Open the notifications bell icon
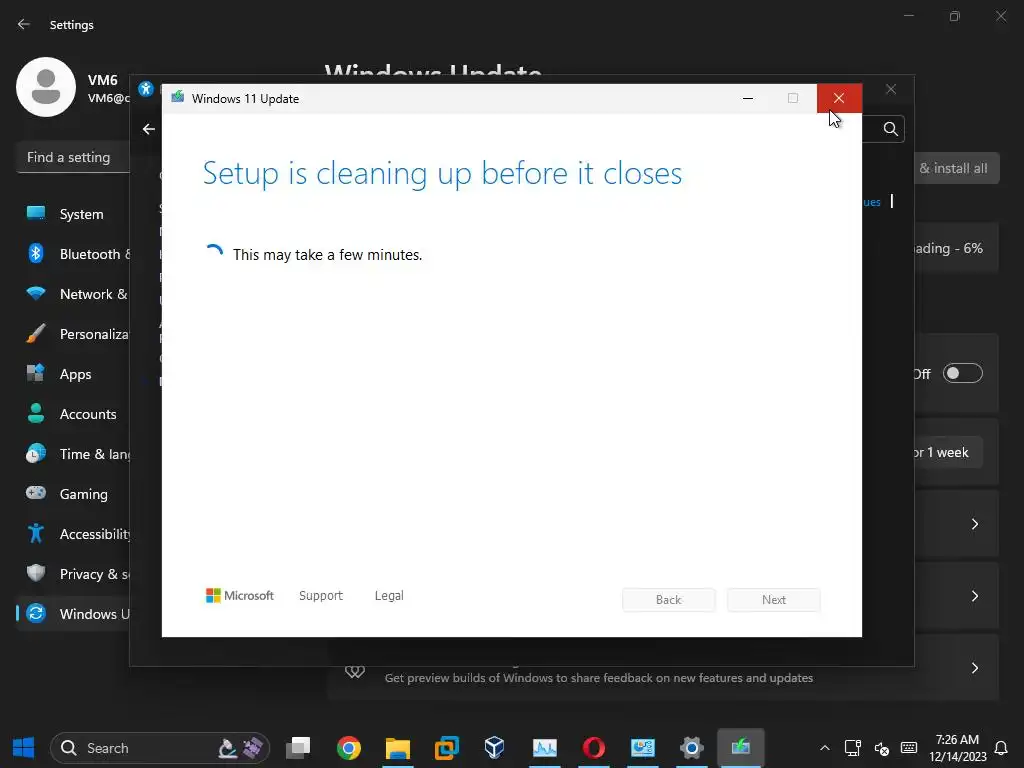1024x768 pixels. (x=1001, y=748)
